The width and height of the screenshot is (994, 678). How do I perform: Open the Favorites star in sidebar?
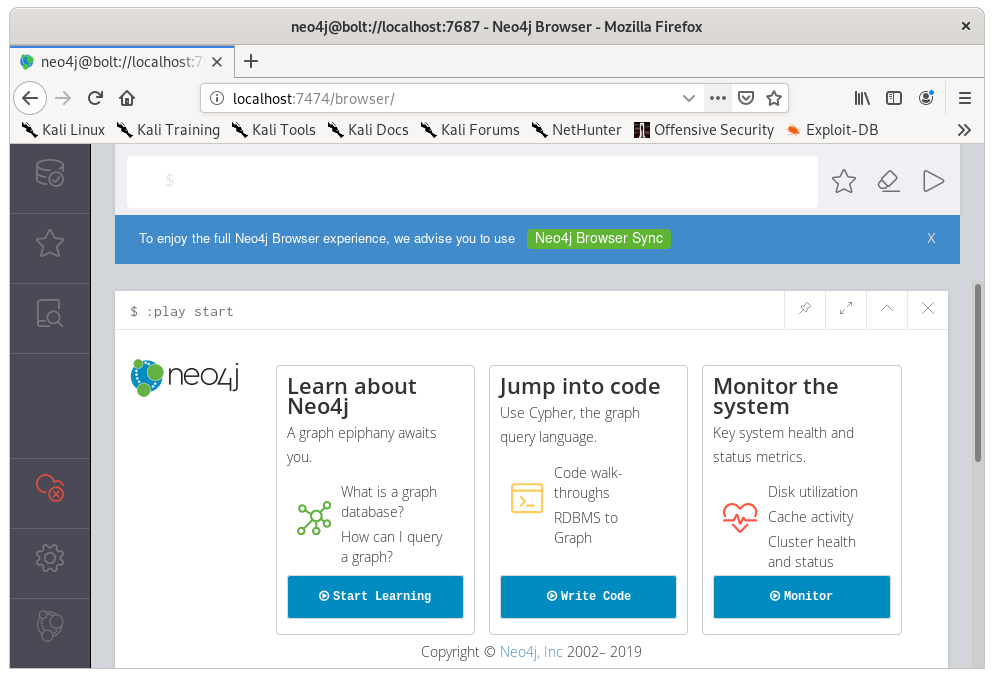[x=49, y=243]
